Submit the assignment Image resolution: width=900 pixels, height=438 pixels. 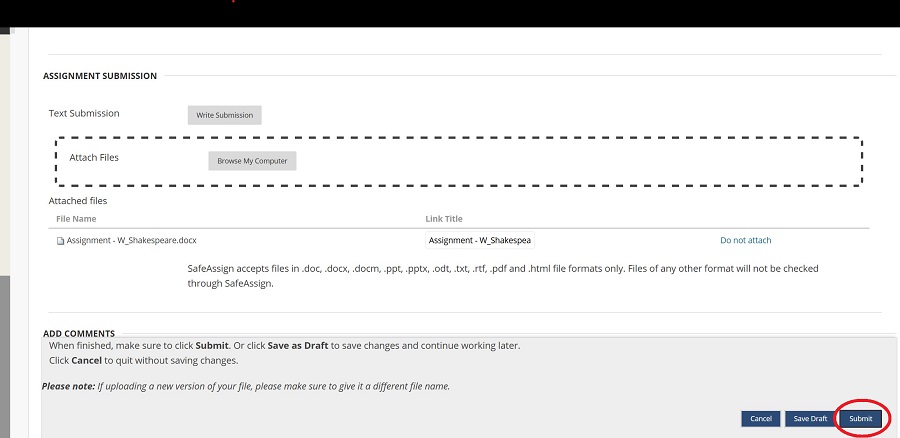click(860, 418)
